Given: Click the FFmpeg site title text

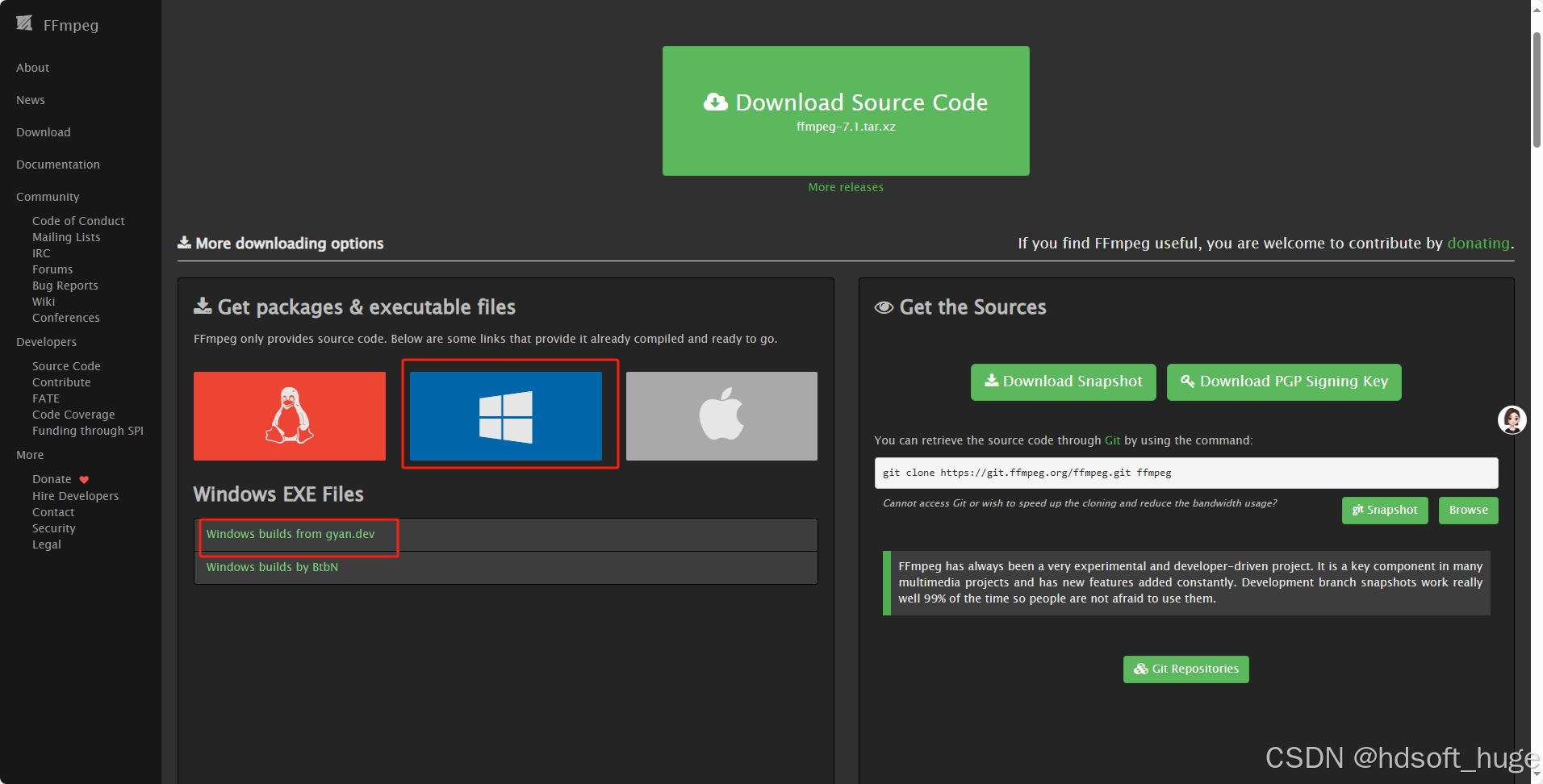Looking at the screenshot, I should [x=71, y=25].
